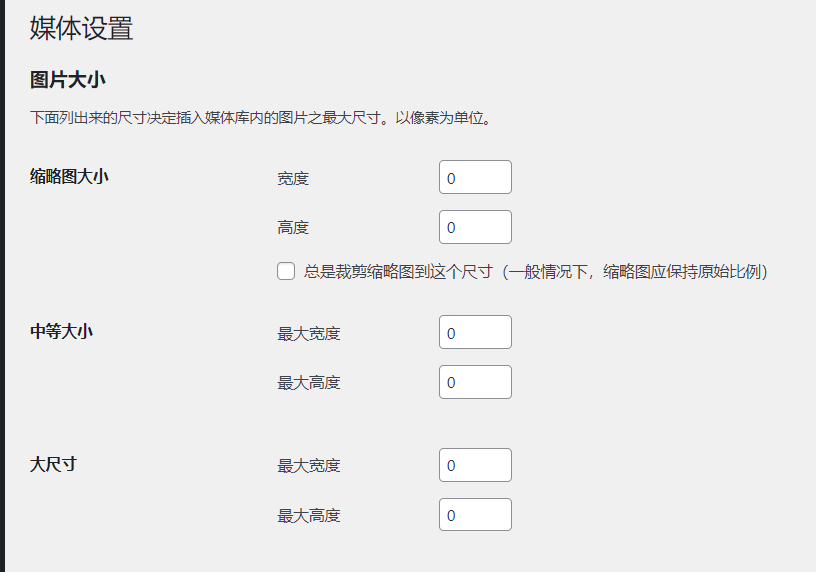Click the thumbnail height input field
Viewport: 816px width, 572px height.
[x=475, y=227]
